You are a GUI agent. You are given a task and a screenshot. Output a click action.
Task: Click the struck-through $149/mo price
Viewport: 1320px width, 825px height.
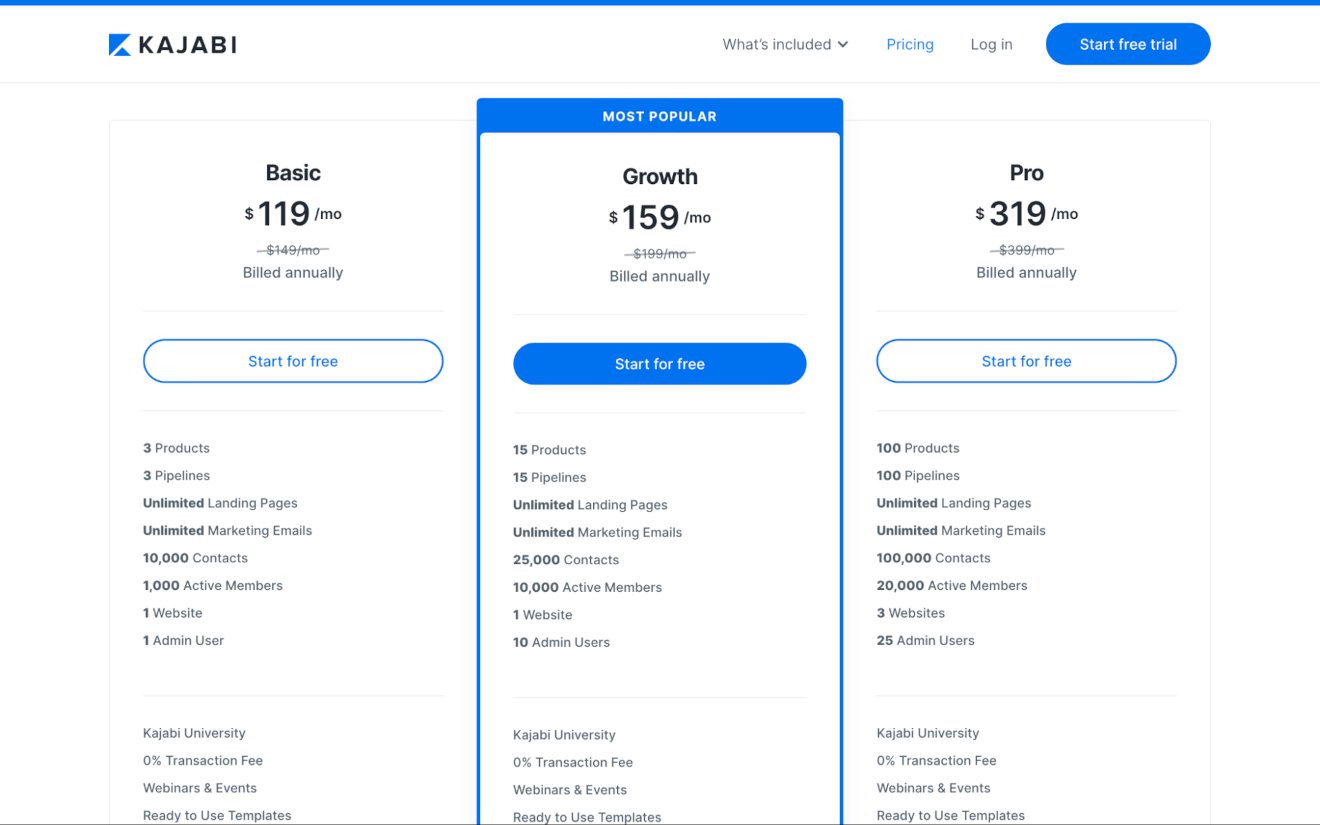point(293,250)
